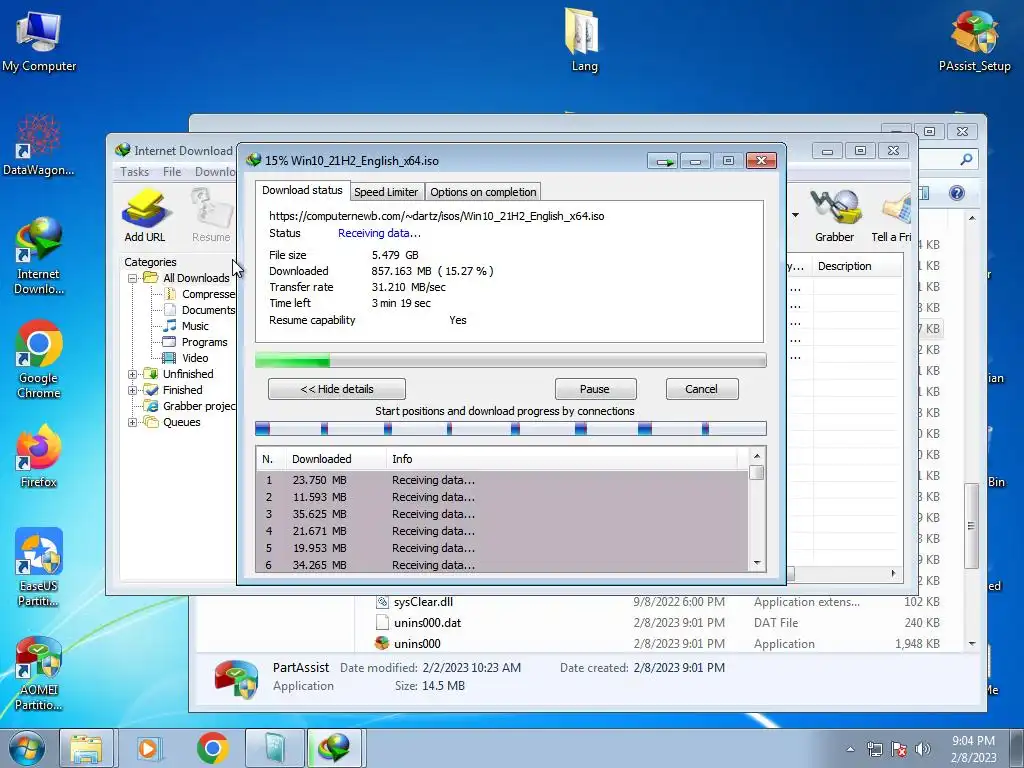Switch to the Download status tab
This screenshot has width=1024, height=768.
[x=302, y=190]
